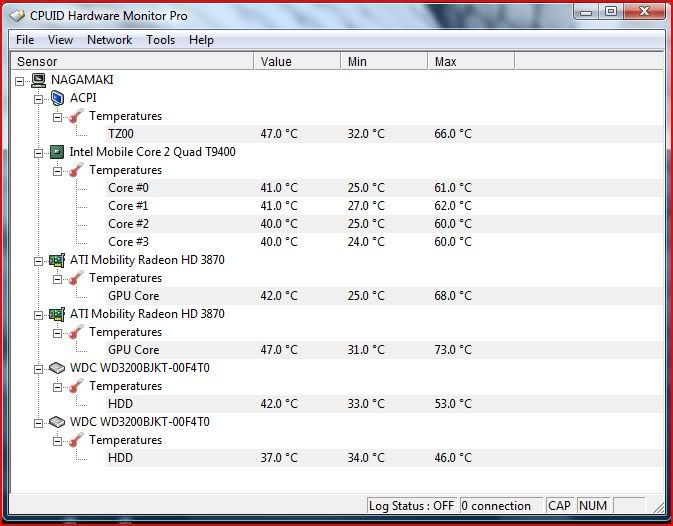
Task: Click the 37.0 °C HDD value
Action: tap(279, 458)
